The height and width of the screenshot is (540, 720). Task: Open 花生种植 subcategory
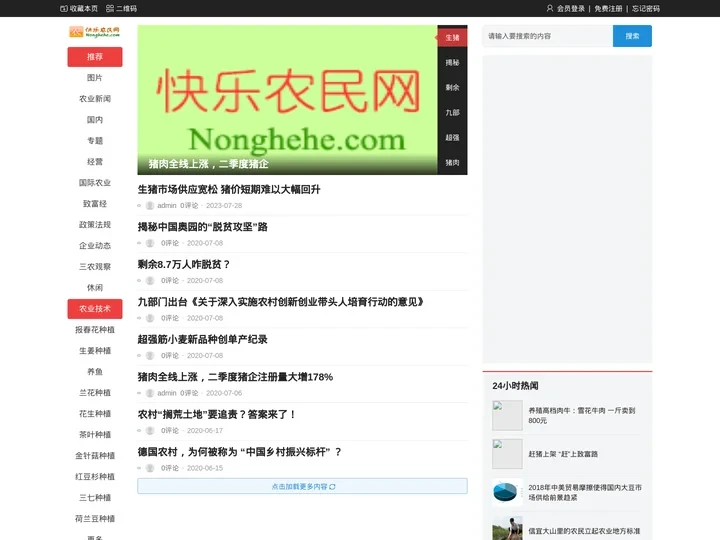(95, 414)
